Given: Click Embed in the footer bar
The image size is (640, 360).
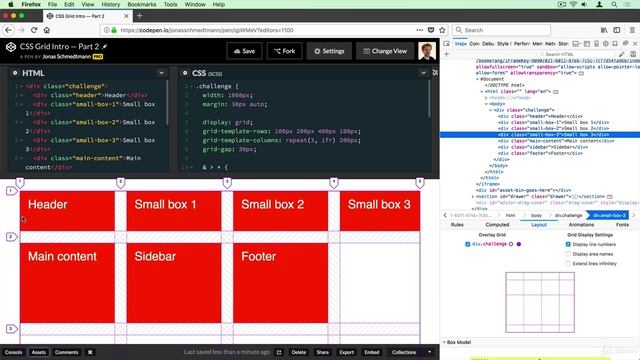Looking at the screenshot, I should 372,352.
